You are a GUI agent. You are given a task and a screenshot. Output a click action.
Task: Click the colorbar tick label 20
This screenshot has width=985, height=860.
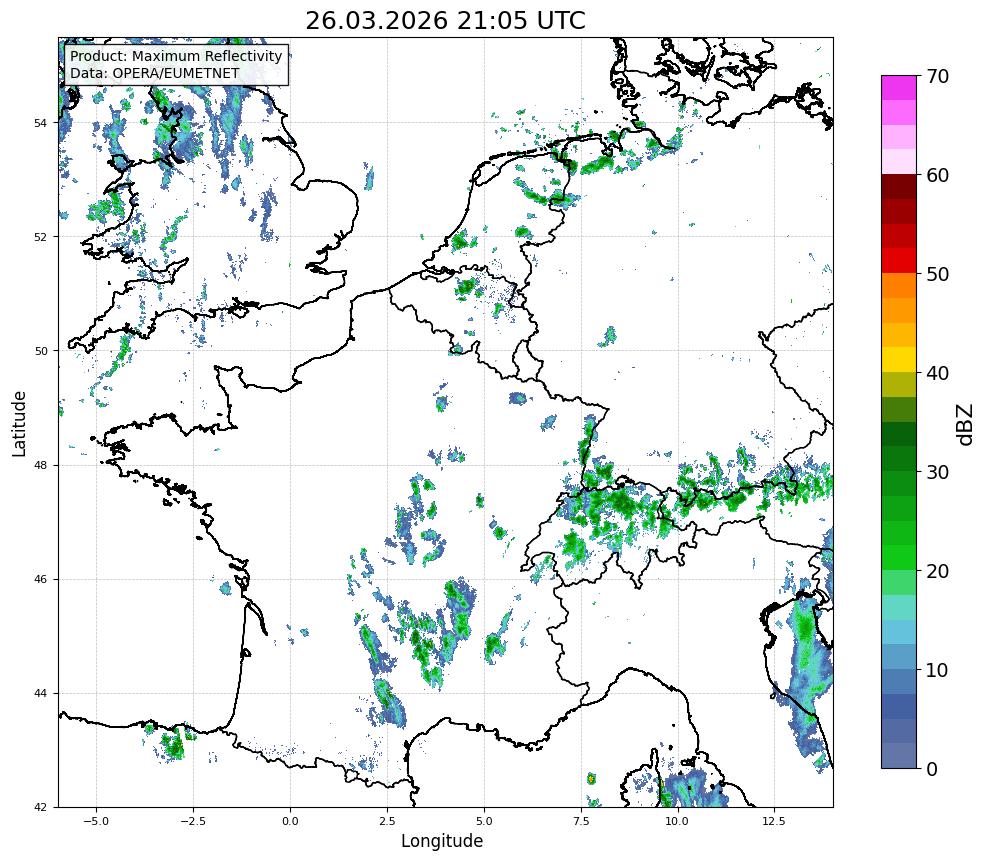(937, 572)
